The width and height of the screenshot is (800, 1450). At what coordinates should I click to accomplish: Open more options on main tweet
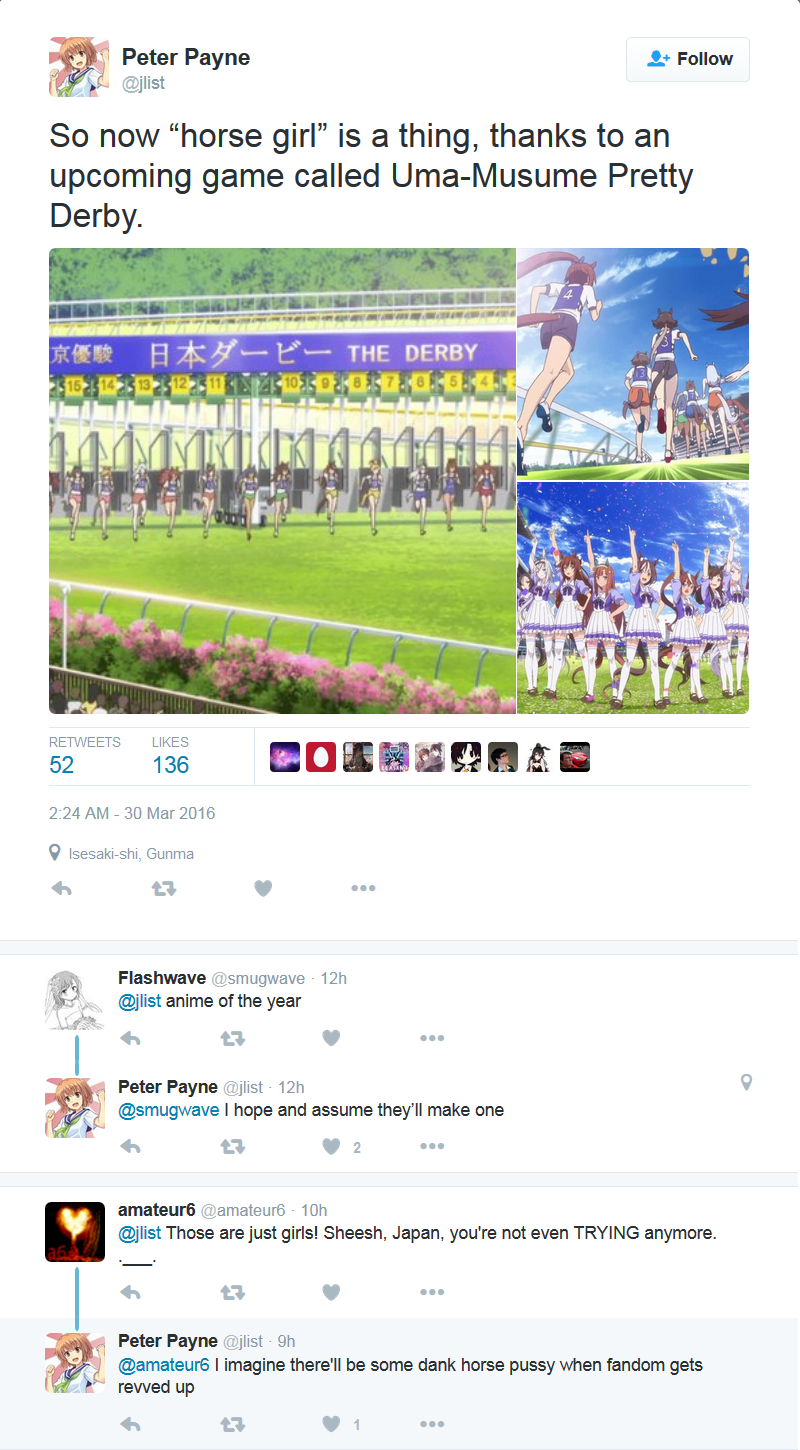pyautogui.click(x=363, y=888)
